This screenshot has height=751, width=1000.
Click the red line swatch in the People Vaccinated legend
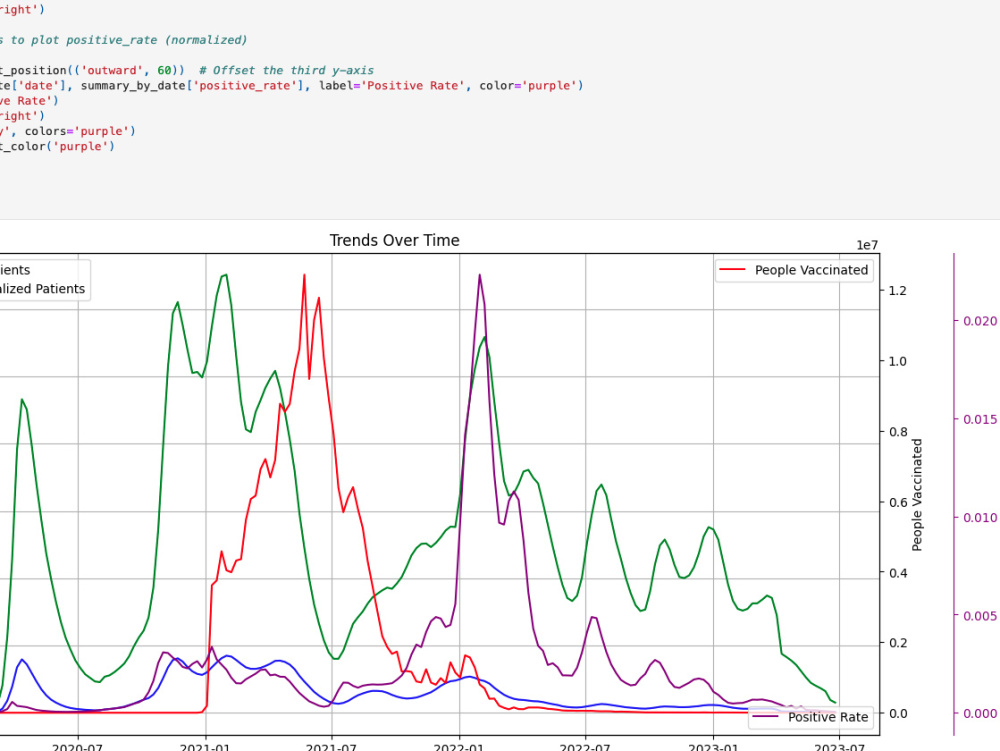(732, 270)
